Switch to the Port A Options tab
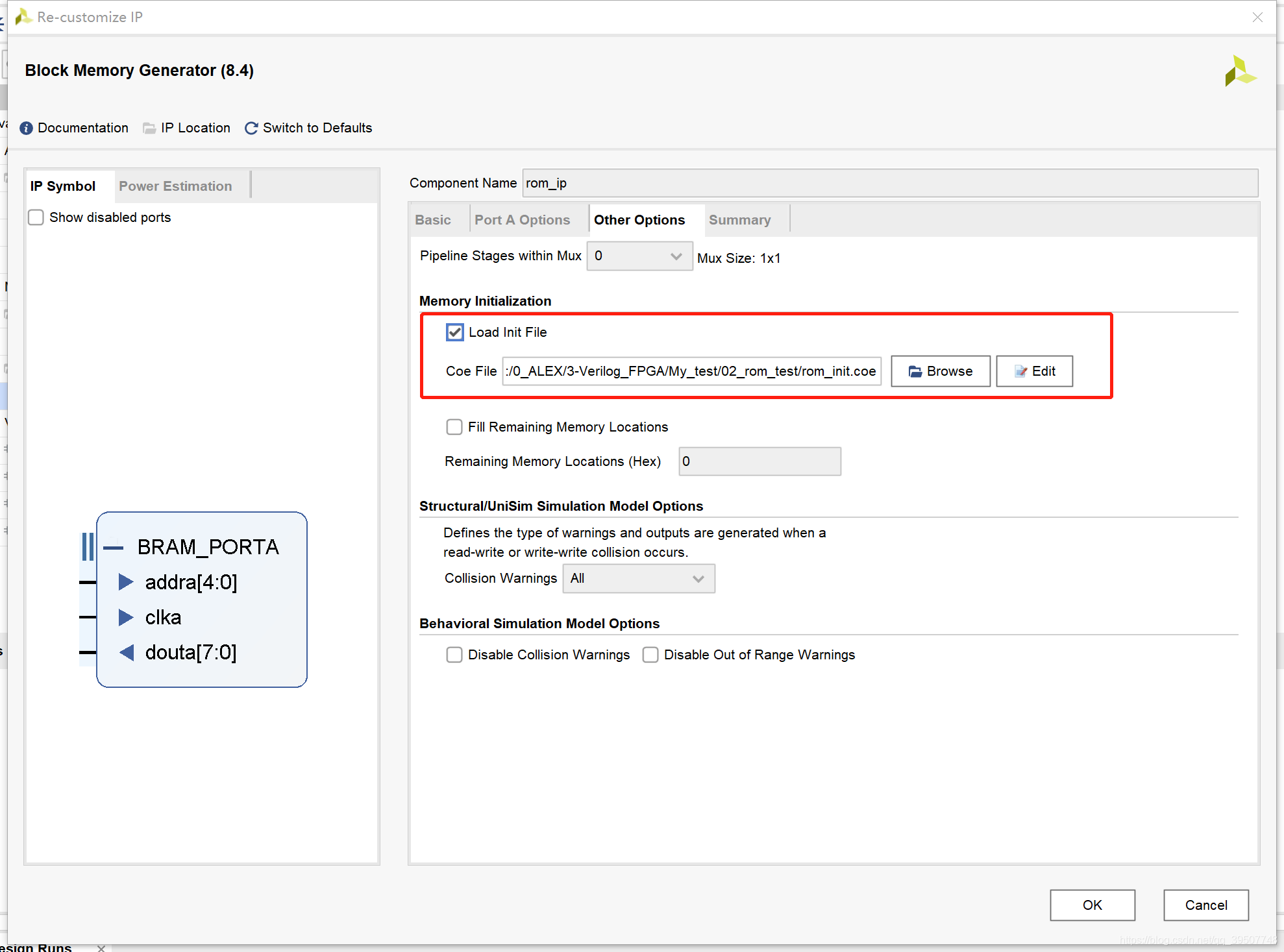 [x=522, y=220]
